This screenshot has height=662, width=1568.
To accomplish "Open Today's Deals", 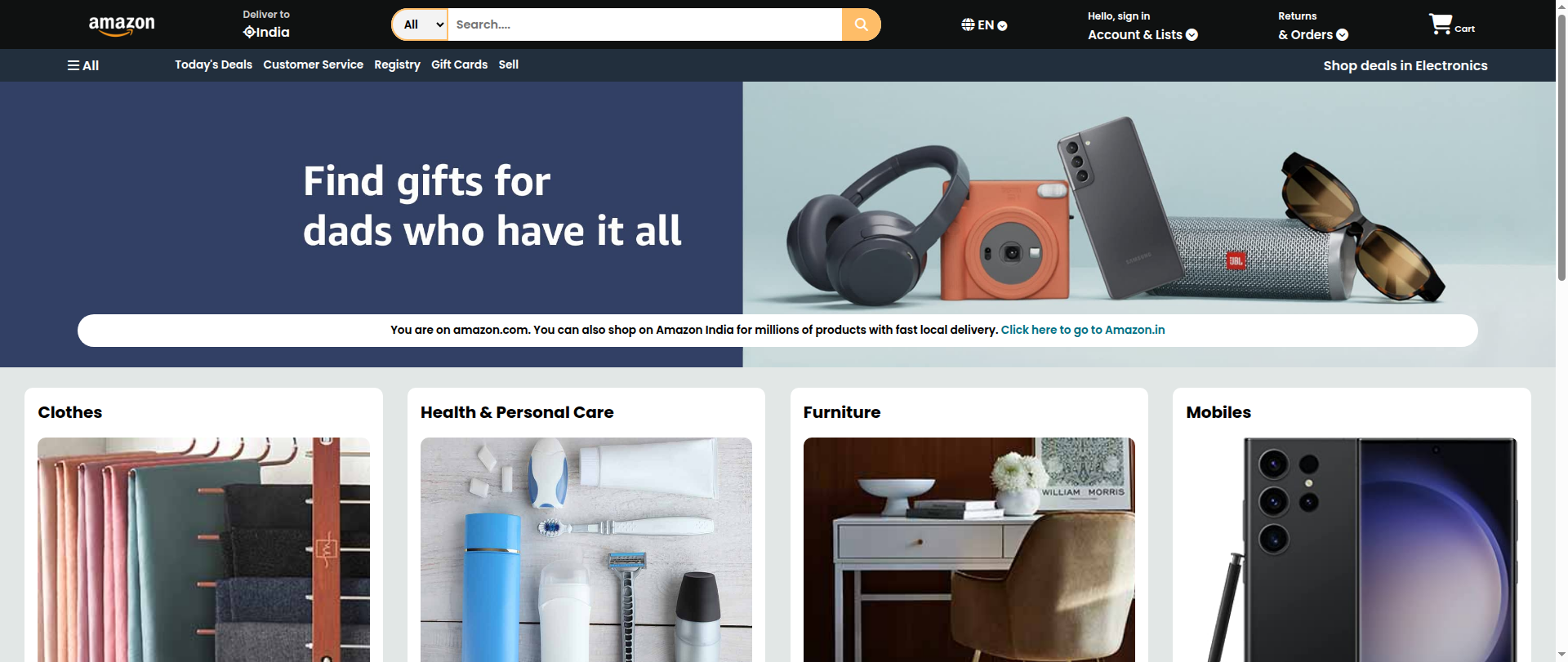I will [x=213, y=64].
